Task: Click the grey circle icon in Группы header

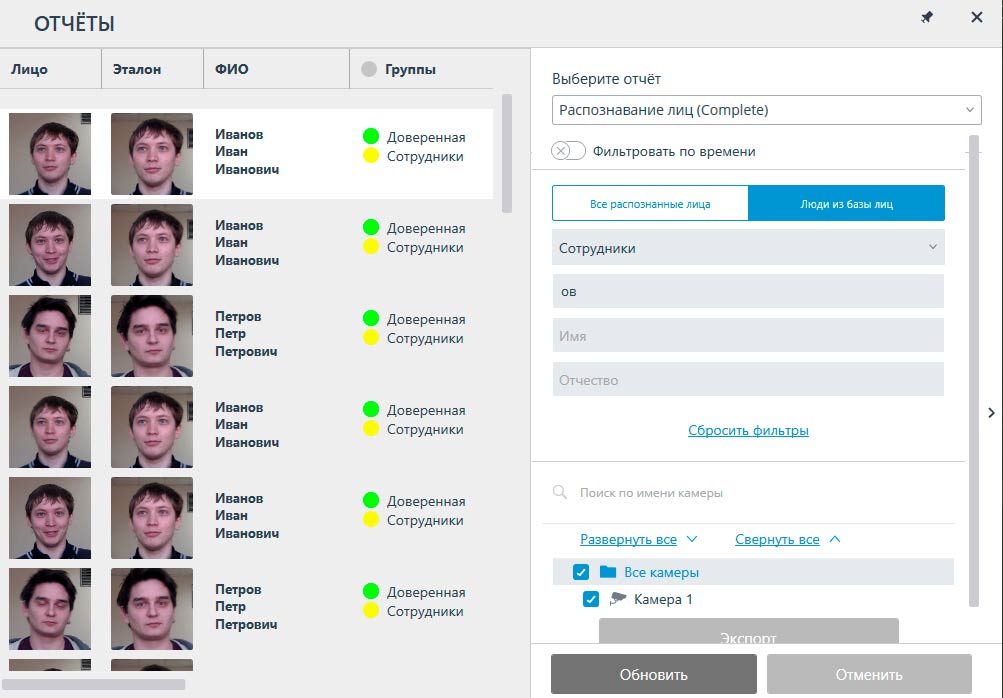Action: pyautogui.click(x=369, y=70)
